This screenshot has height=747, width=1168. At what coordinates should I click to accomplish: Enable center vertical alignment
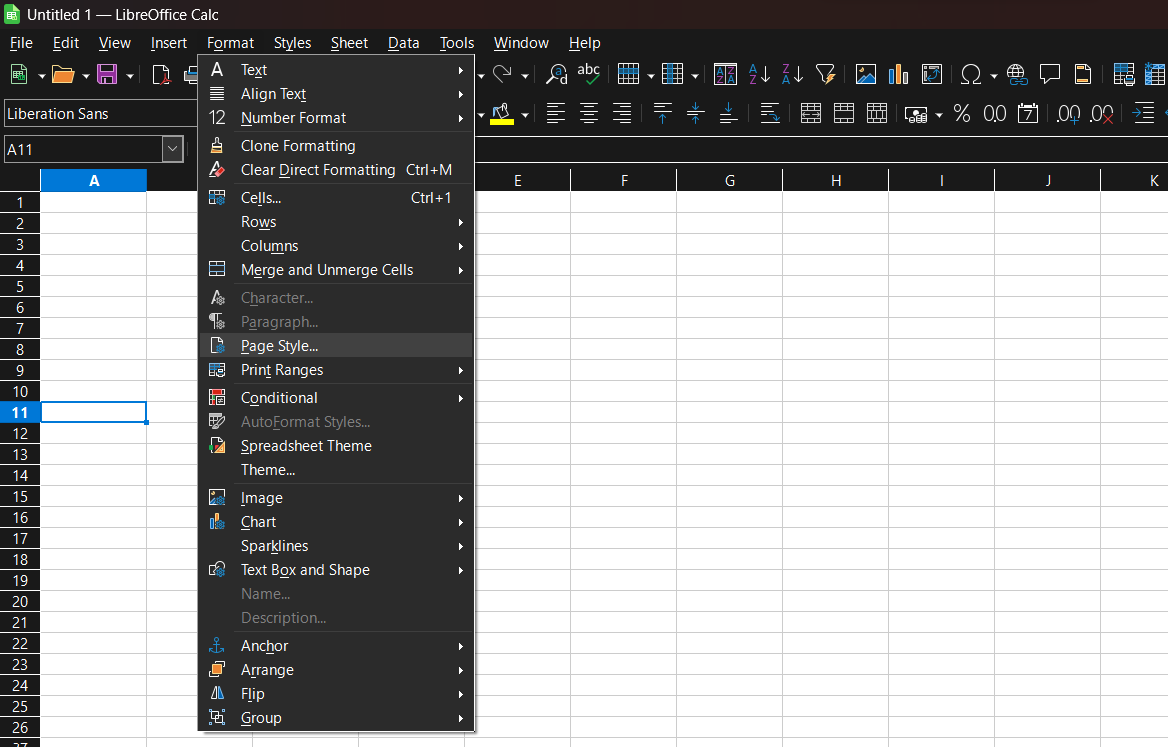click(695, 113)
